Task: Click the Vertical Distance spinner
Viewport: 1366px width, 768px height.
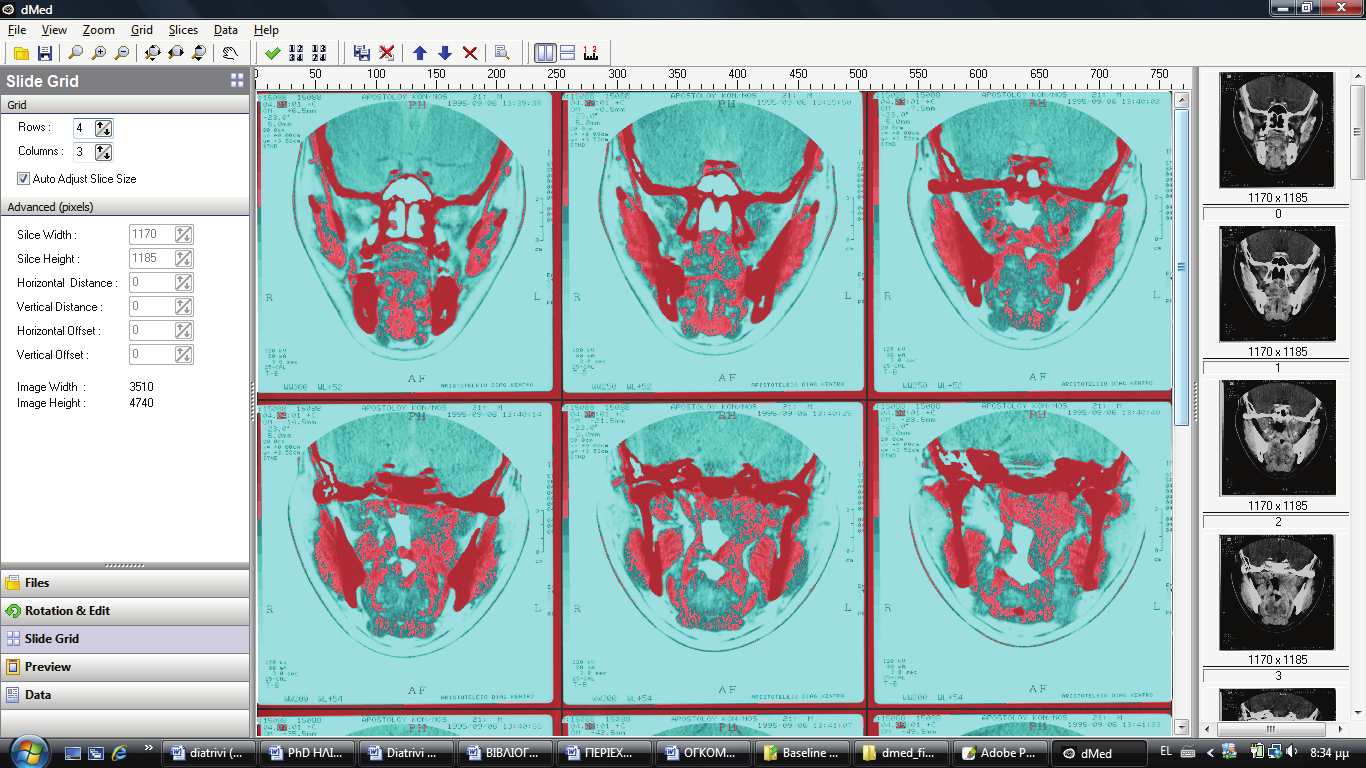Action: (x=183, y=307)
